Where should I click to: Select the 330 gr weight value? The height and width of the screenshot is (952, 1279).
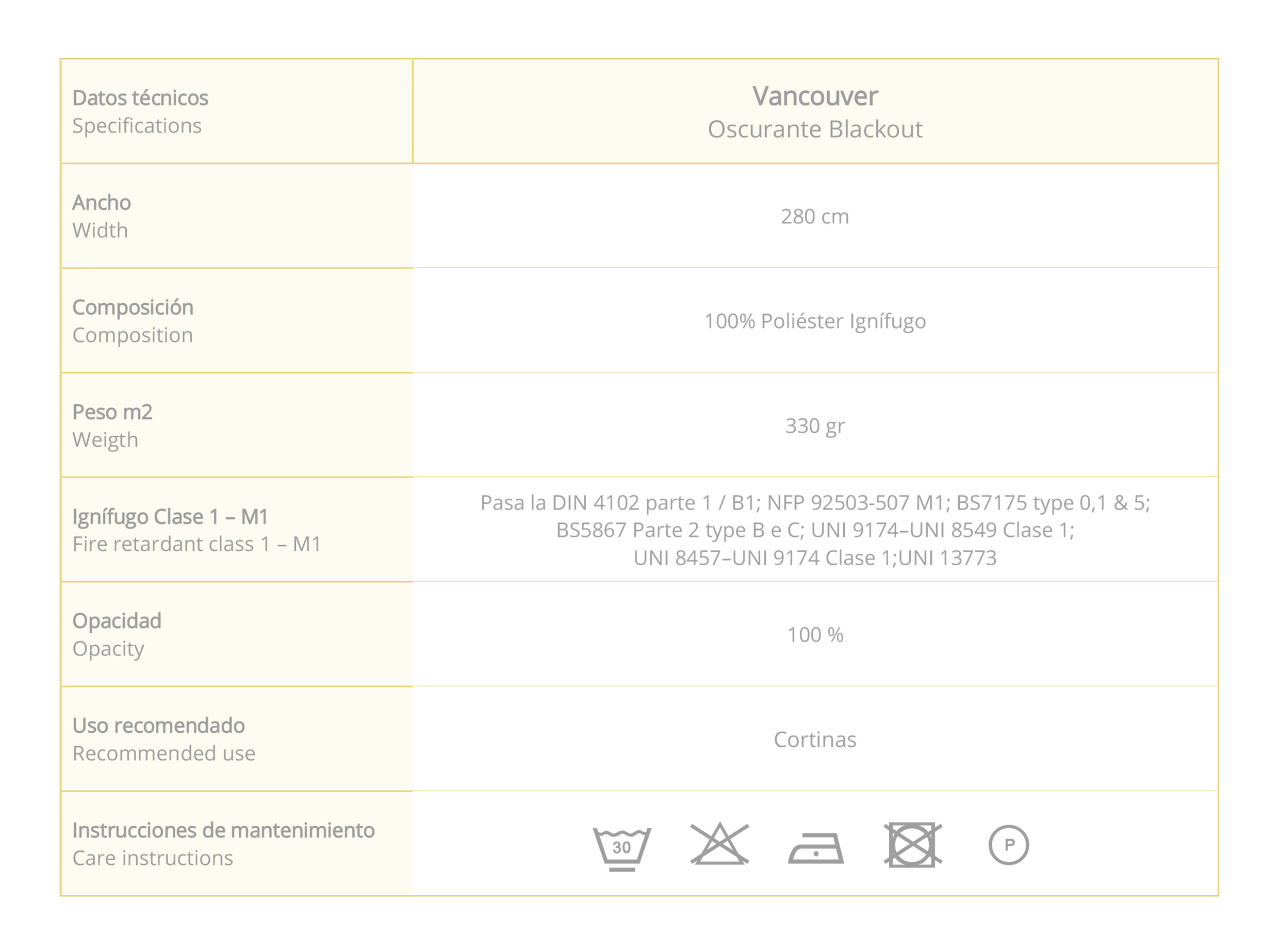(815, 426)
